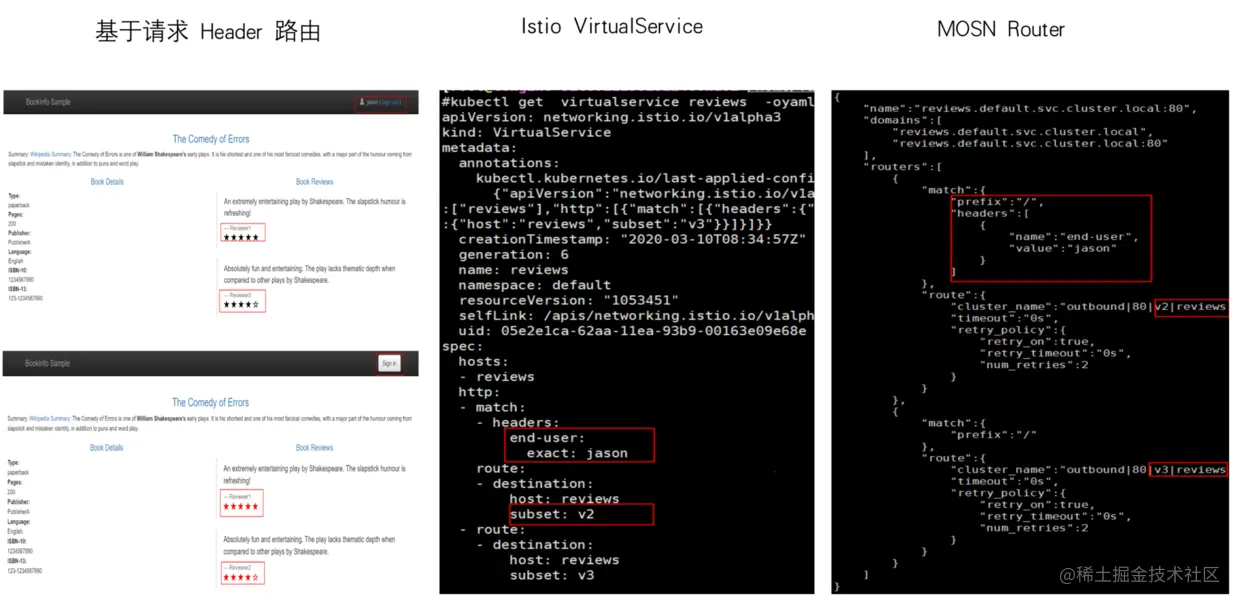
Task: Click the sign out link next to jason
Action: (391, 102)
